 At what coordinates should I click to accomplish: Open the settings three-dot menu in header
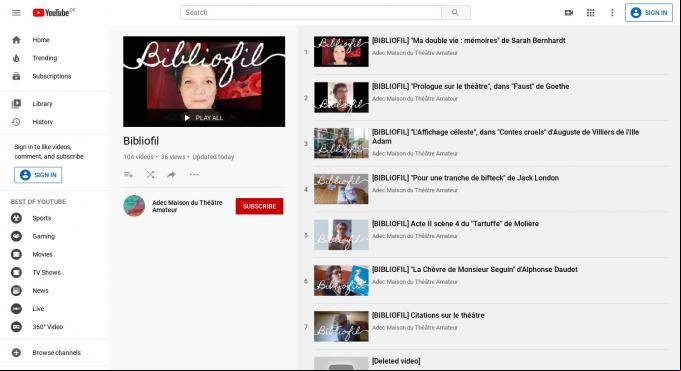pyautogui.click(x=612, y=13)
